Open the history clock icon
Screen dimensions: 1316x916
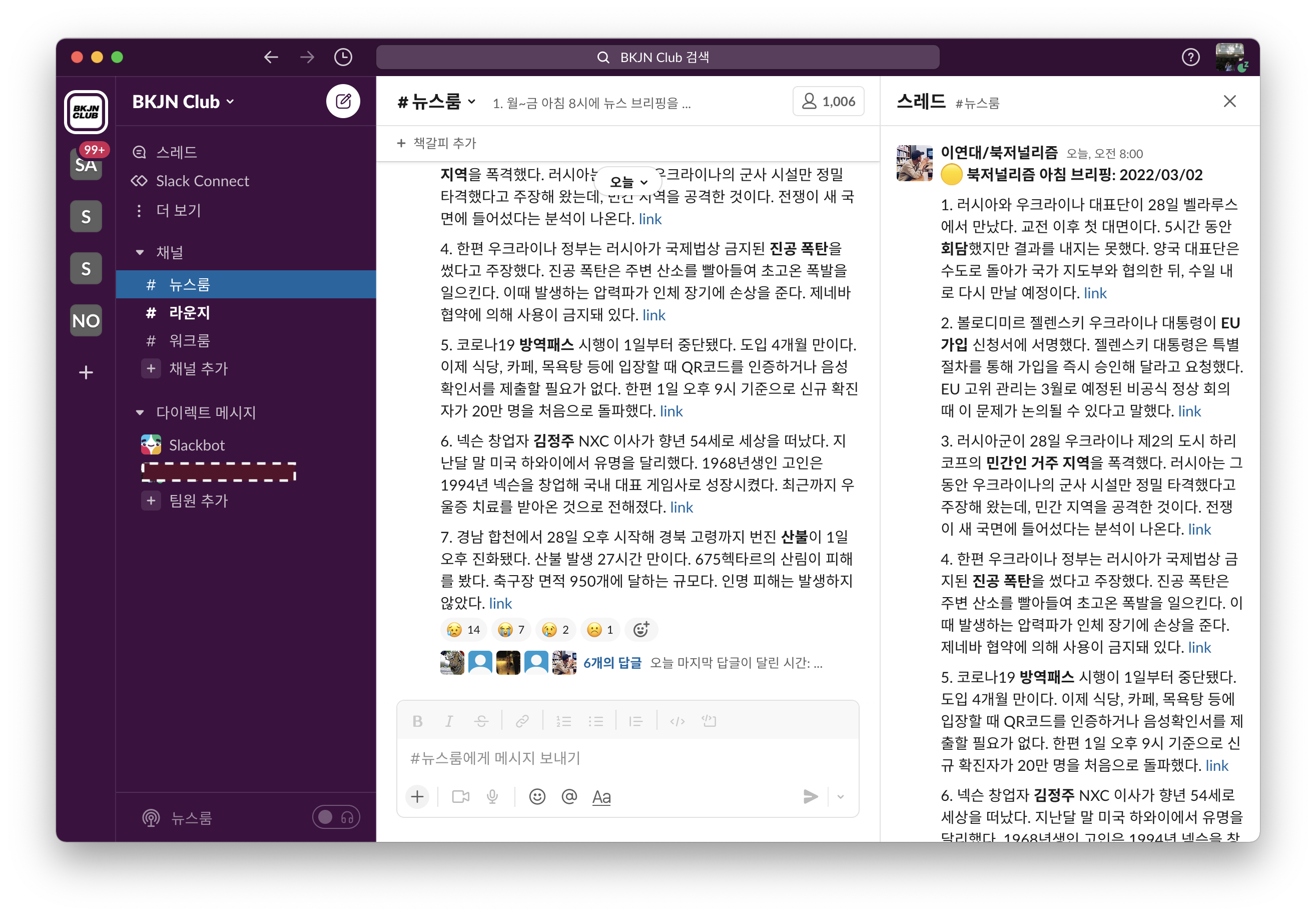coord(343,57)
